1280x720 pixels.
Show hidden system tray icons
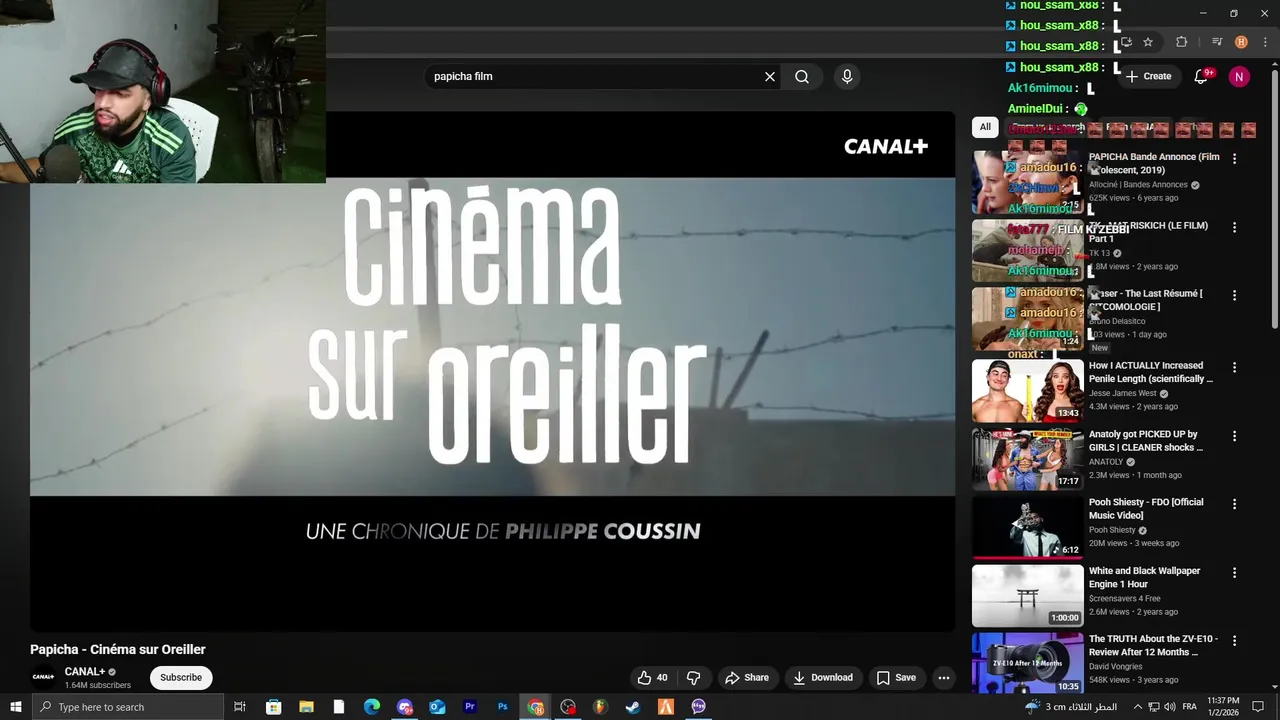[1137, 707]
